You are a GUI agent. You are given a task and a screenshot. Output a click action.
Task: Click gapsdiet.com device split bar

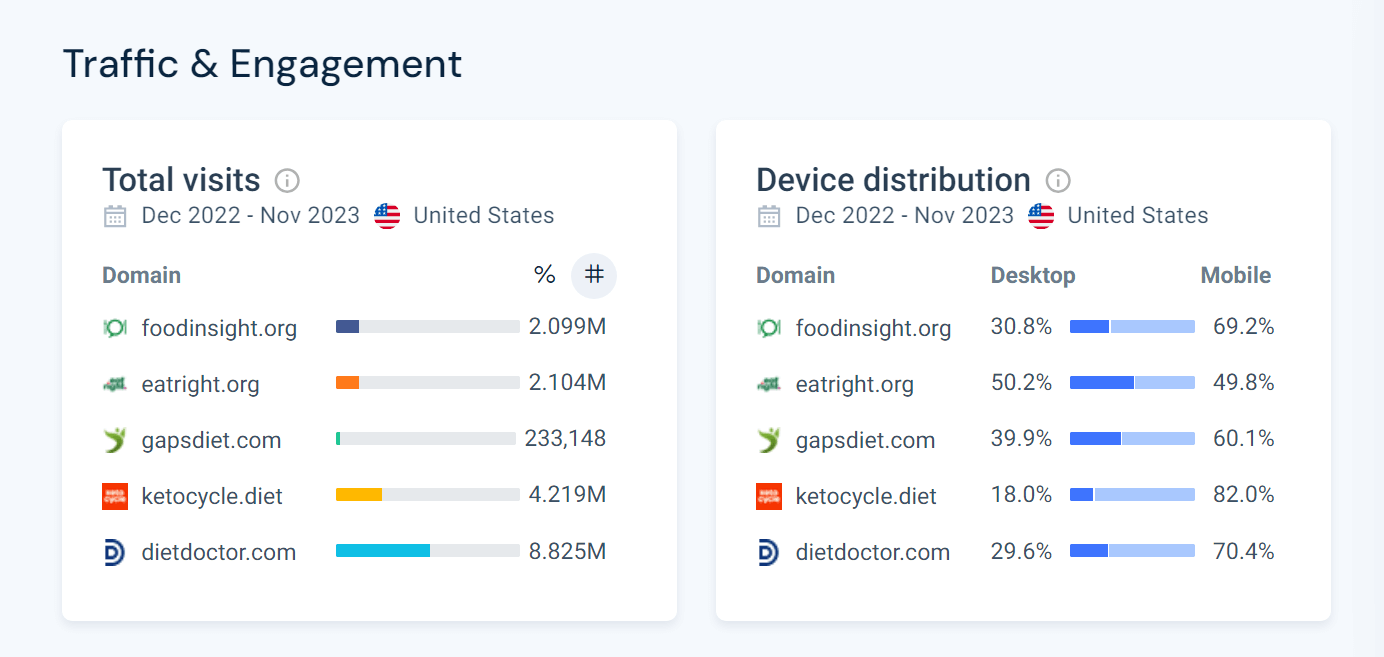(x=1132, y=438)
